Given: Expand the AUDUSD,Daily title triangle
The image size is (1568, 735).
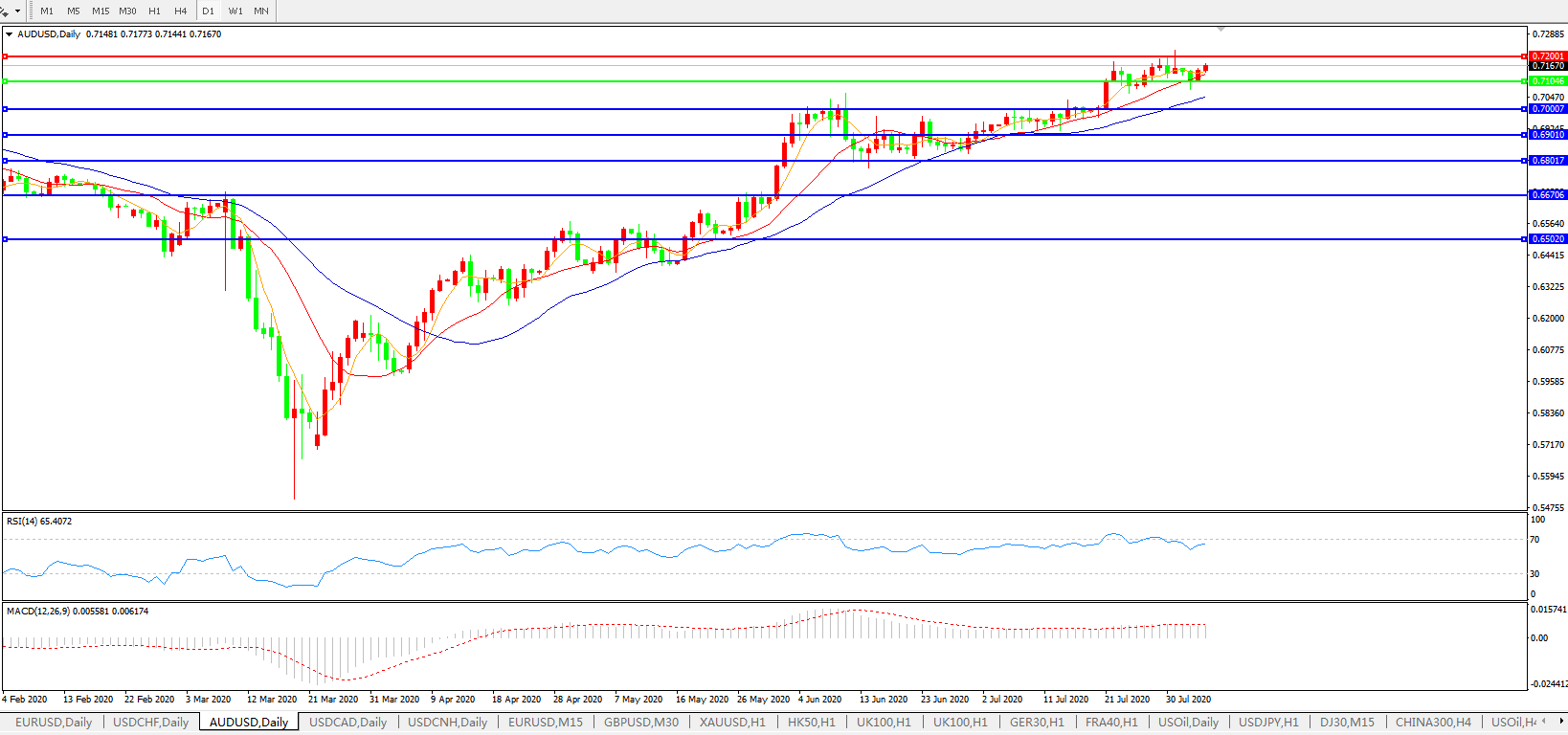Looking at the screenshot, I should 10,34.
